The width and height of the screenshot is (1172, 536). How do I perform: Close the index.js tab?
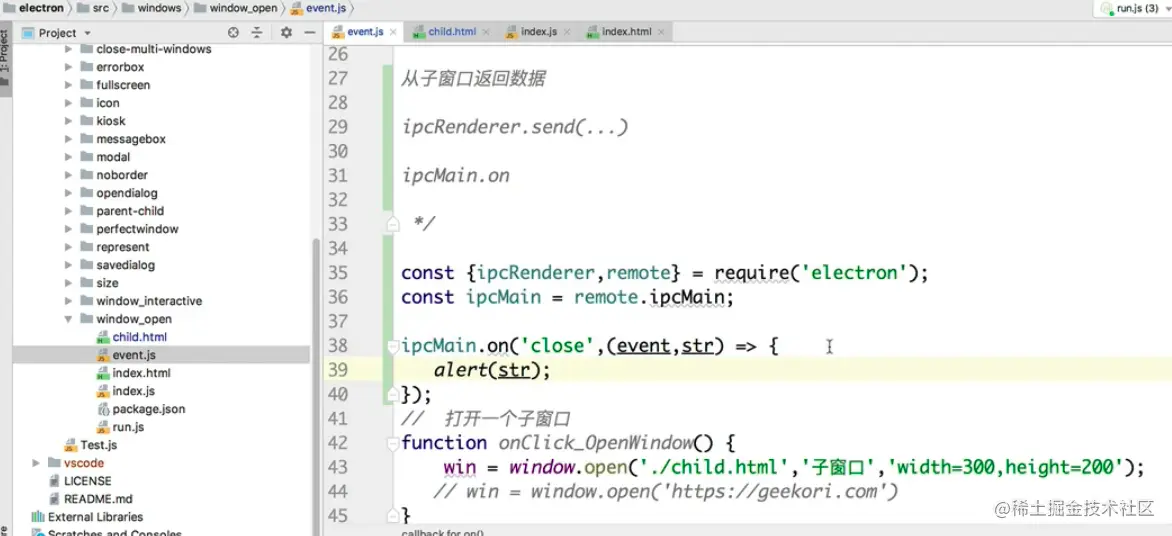tap(566, 33)
